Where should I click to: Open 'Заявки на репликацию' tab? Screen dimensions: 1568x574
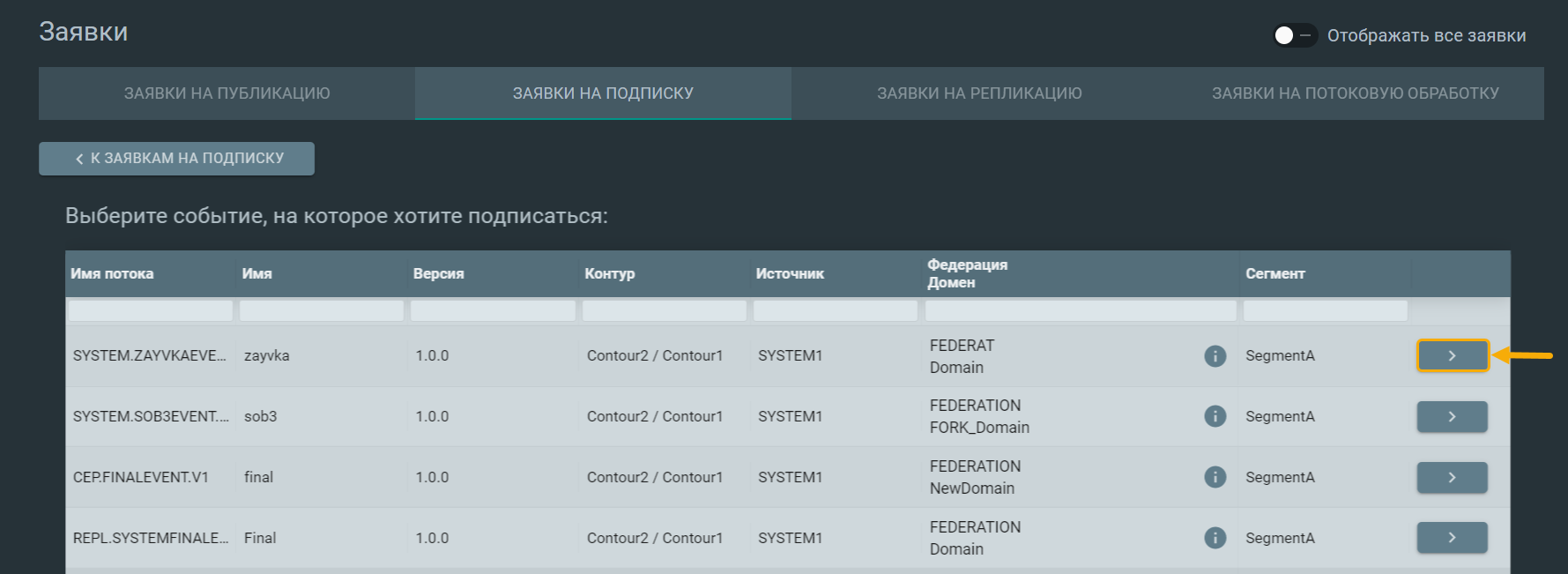tap(979, 93)
